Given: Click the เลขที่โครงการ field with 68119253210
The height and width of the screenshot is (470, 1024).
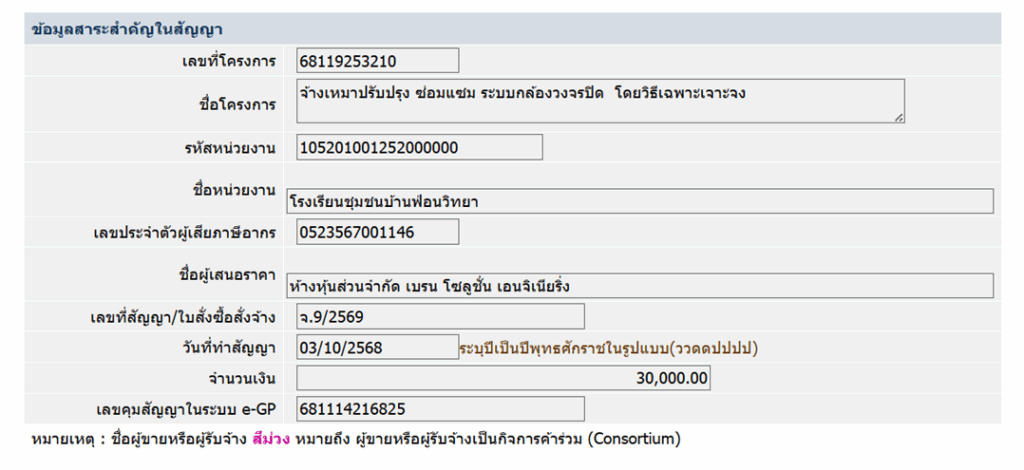Looking at the screenshot, I should tap(377, 61).
